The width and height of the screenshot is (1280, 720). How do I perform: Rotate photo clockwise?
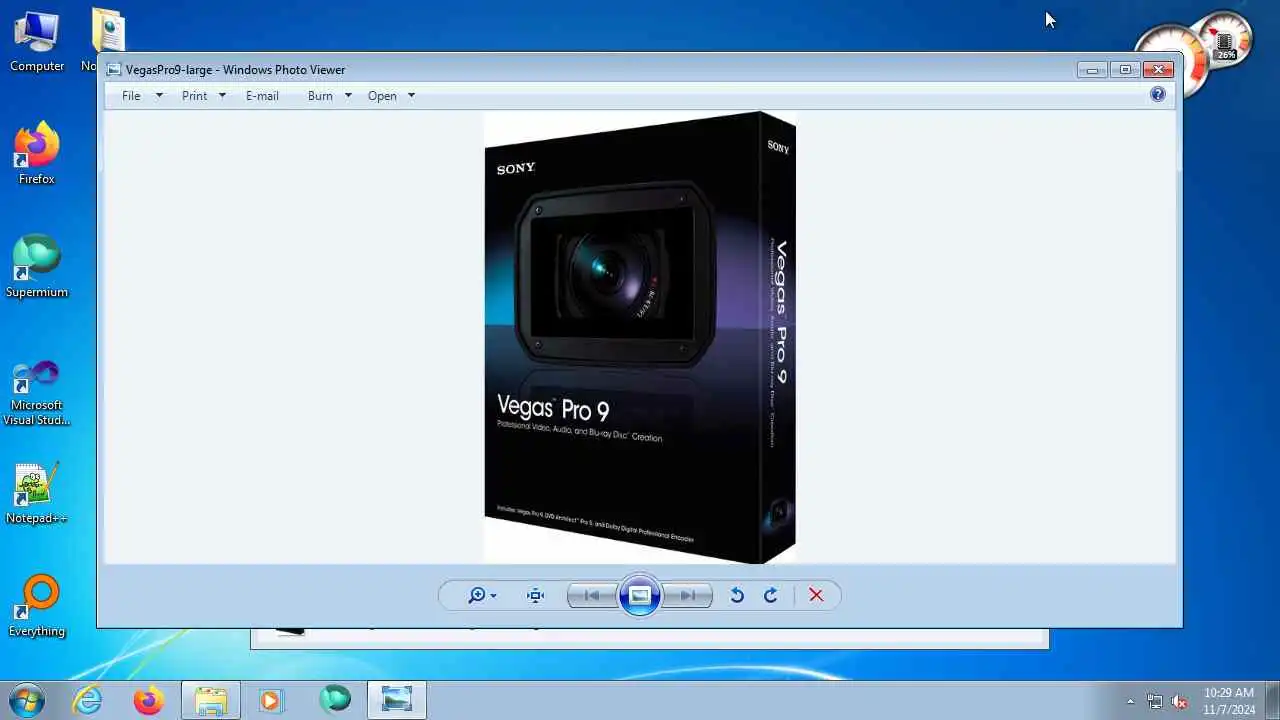pos(771,595)
